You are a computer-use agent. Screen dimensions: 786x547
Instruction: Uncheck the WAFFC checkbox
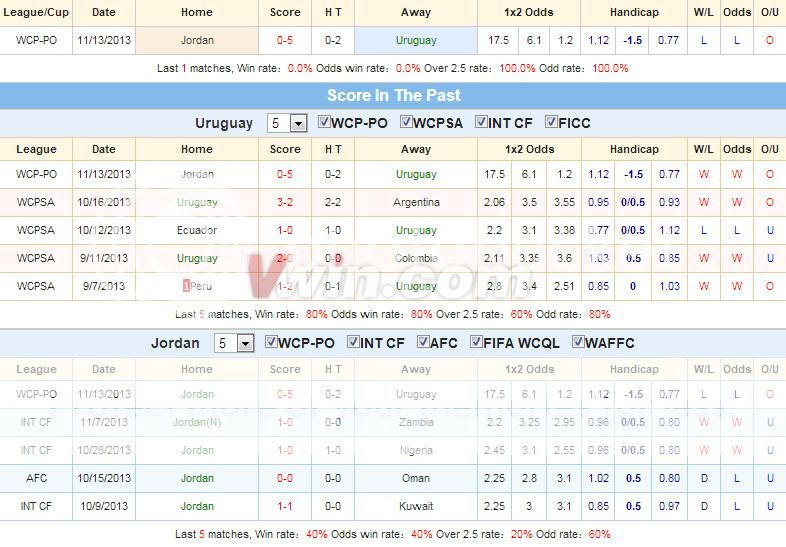click(579, 342)
